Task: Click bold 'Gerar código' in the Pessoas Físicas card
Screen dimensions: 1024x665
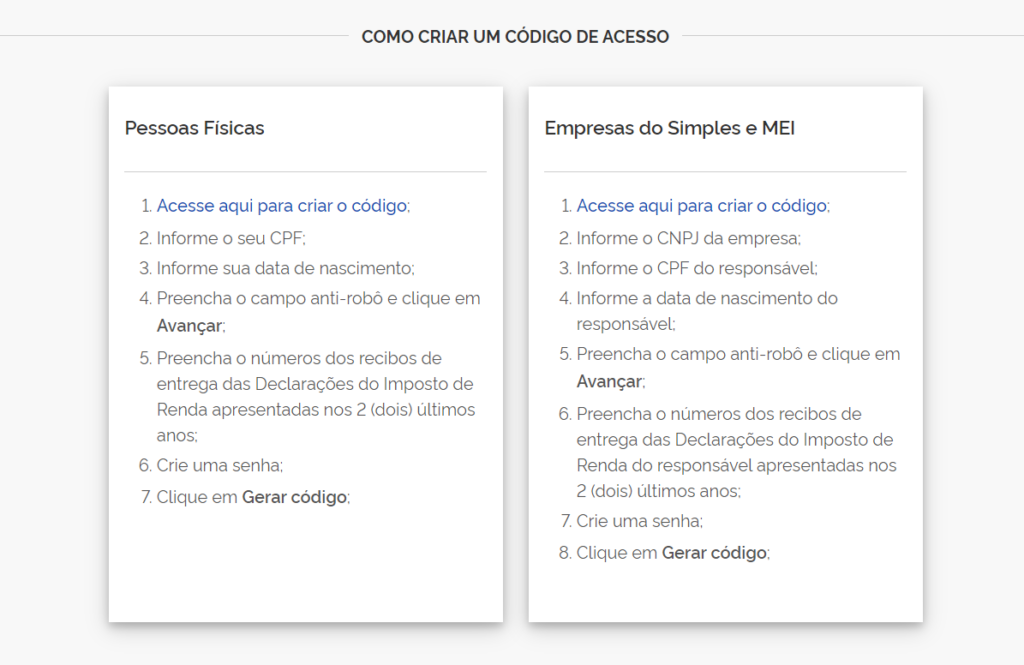Action: pyautogui.click(x=294, y=497)
